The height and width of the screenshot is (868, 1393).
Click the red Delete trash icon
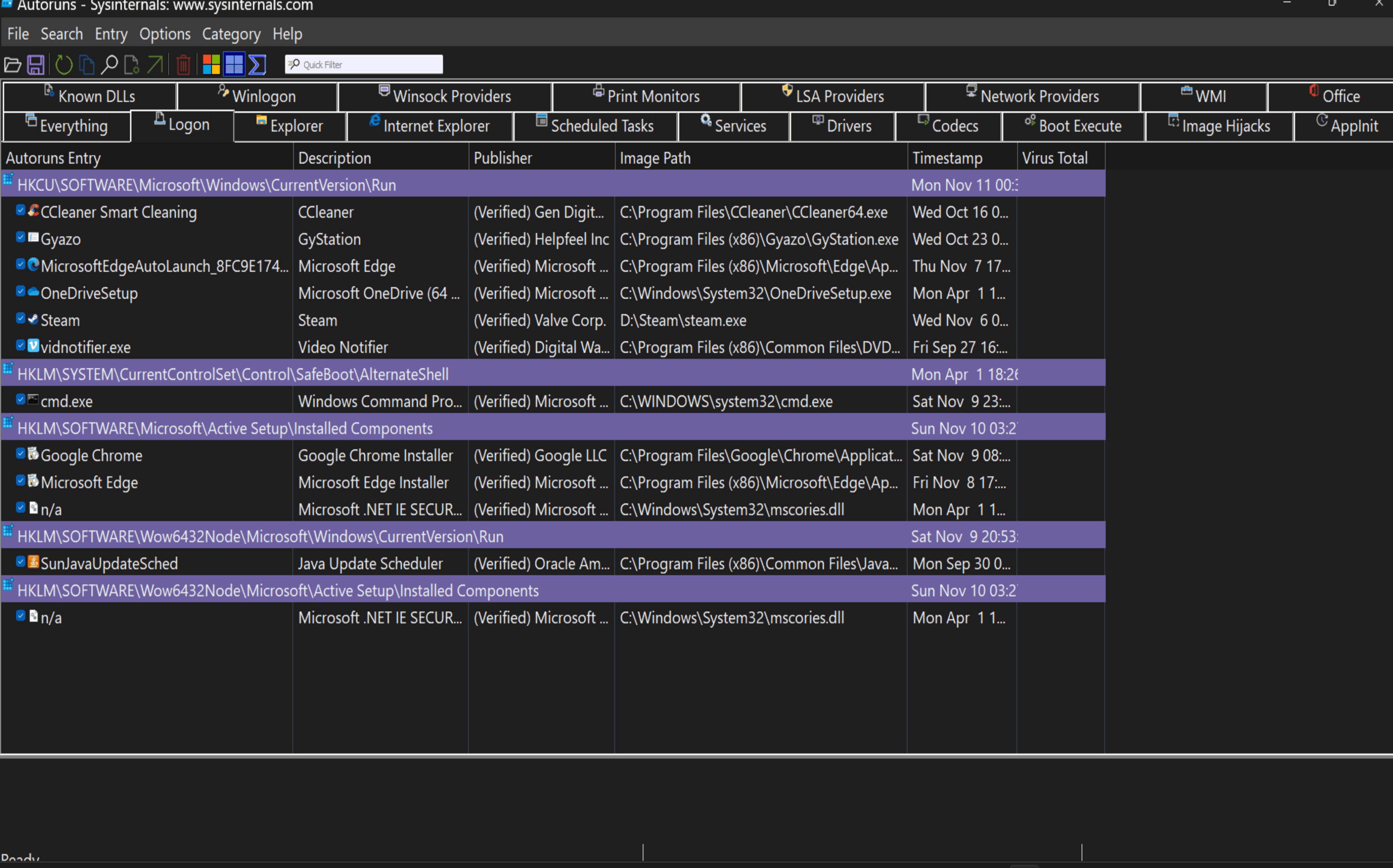[183, 64]
